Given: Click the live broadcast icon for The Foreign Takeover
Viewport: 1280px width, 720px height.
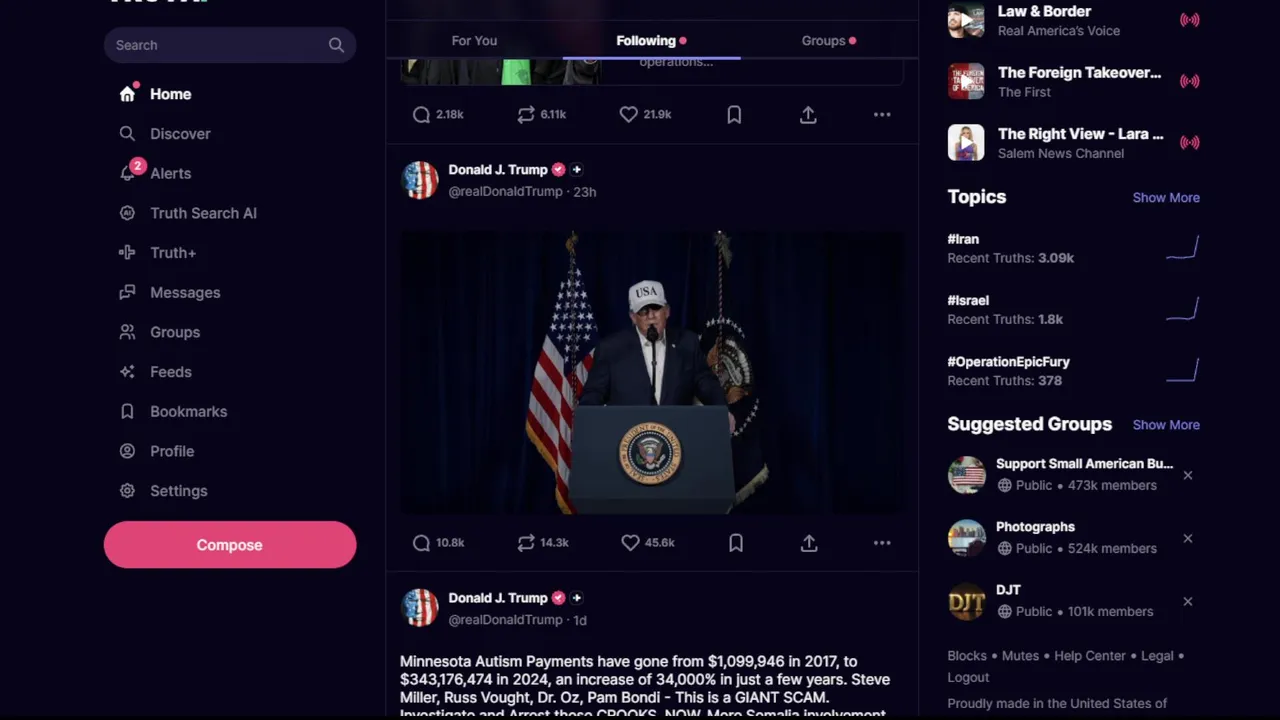Looking at the screenshot, I should (1189, 81).
